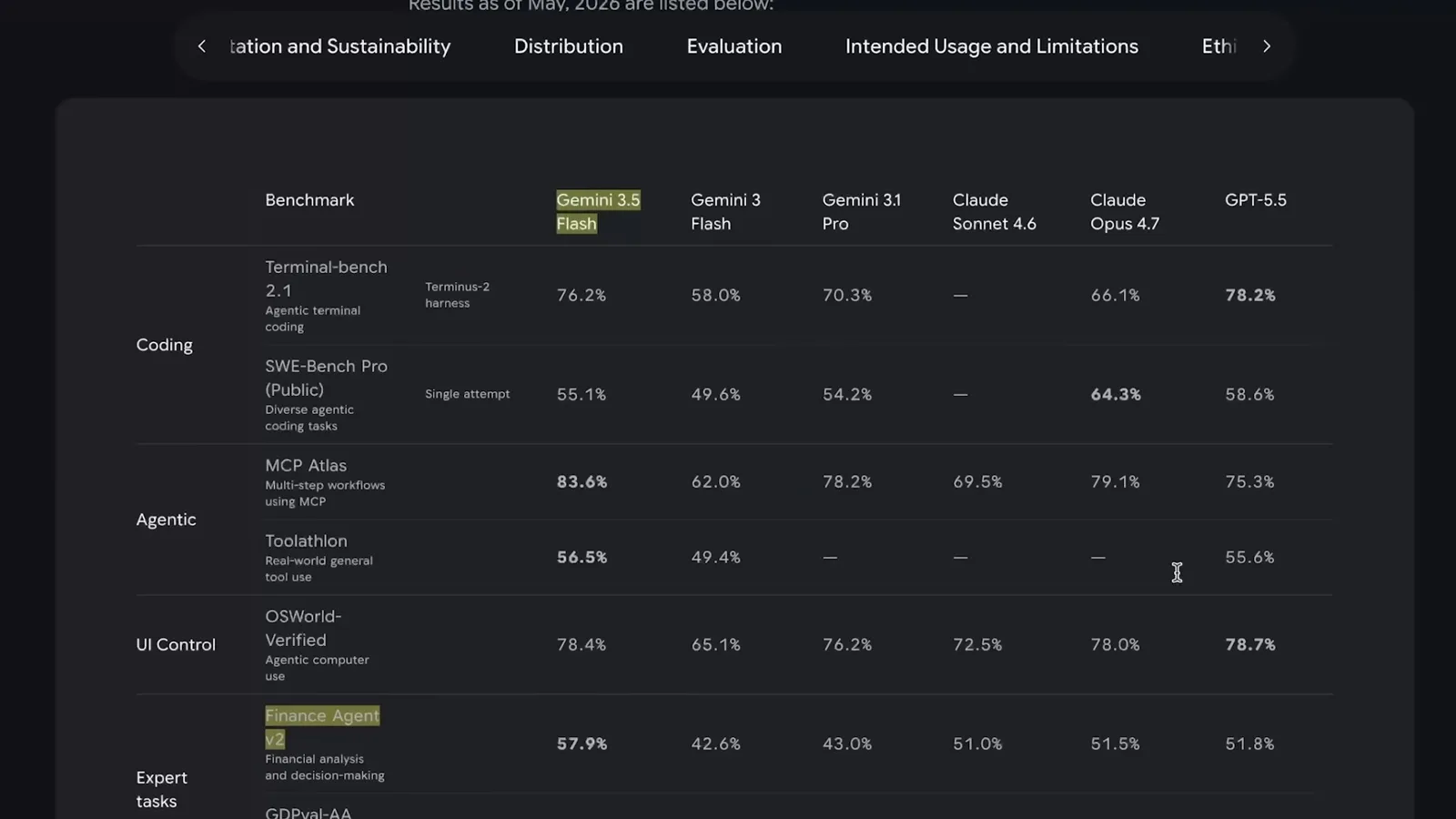
Task: Click the Terminal-bench 2.1 row title
Action: coord(326,278)
